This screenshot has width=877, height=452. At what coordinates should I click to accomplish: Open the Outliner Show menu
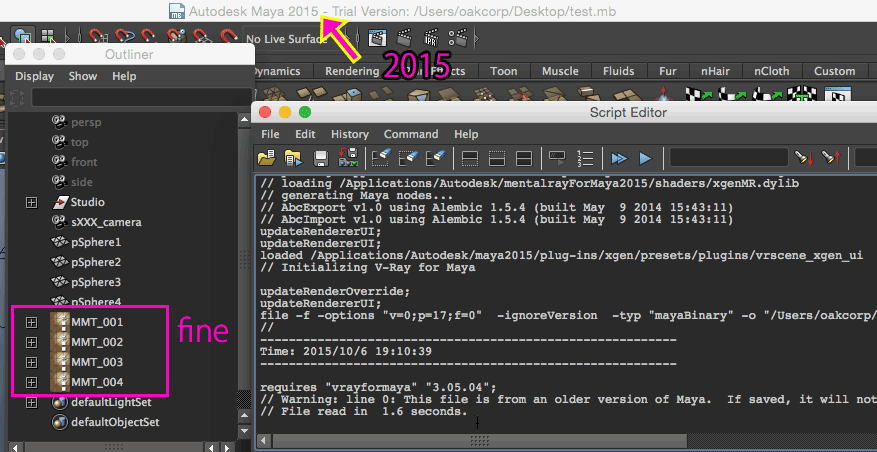point(83,76)
